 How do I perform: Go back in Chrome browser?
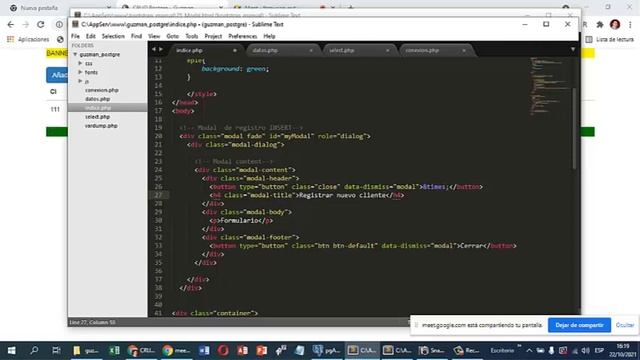pyautogui.click(x=11, y=24)
